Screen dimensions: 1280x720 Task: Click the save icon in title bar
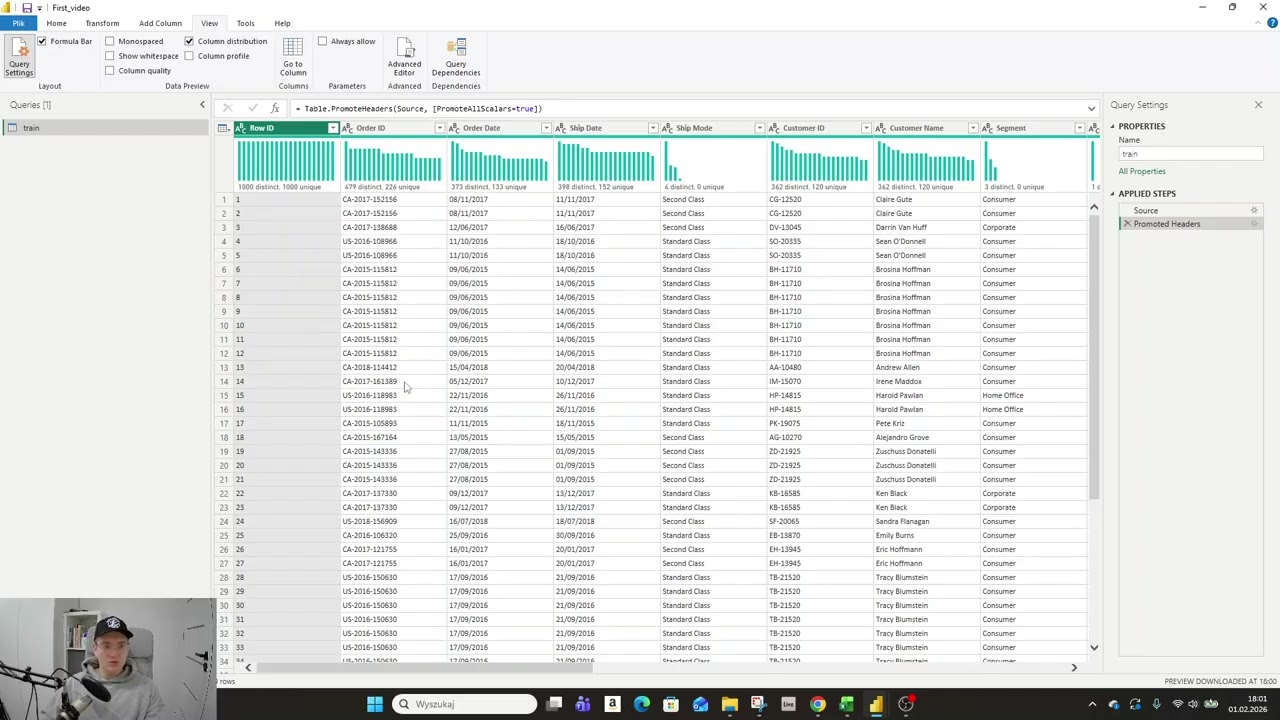pyautogui.click(x=27, y=8)
